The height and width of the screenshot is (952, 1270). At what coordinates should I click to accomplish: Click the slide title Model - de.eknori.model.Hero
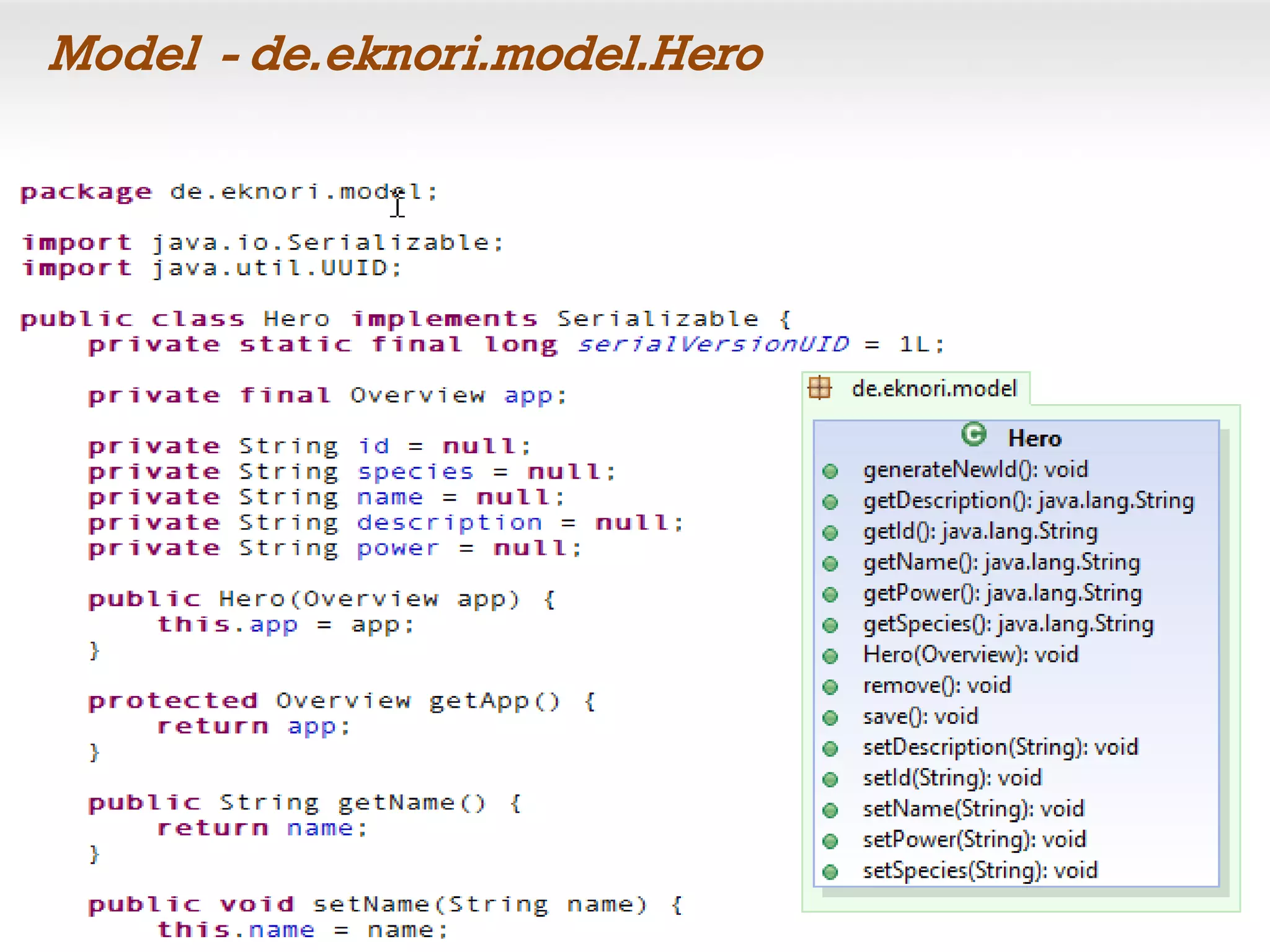[x=406, y=54]
